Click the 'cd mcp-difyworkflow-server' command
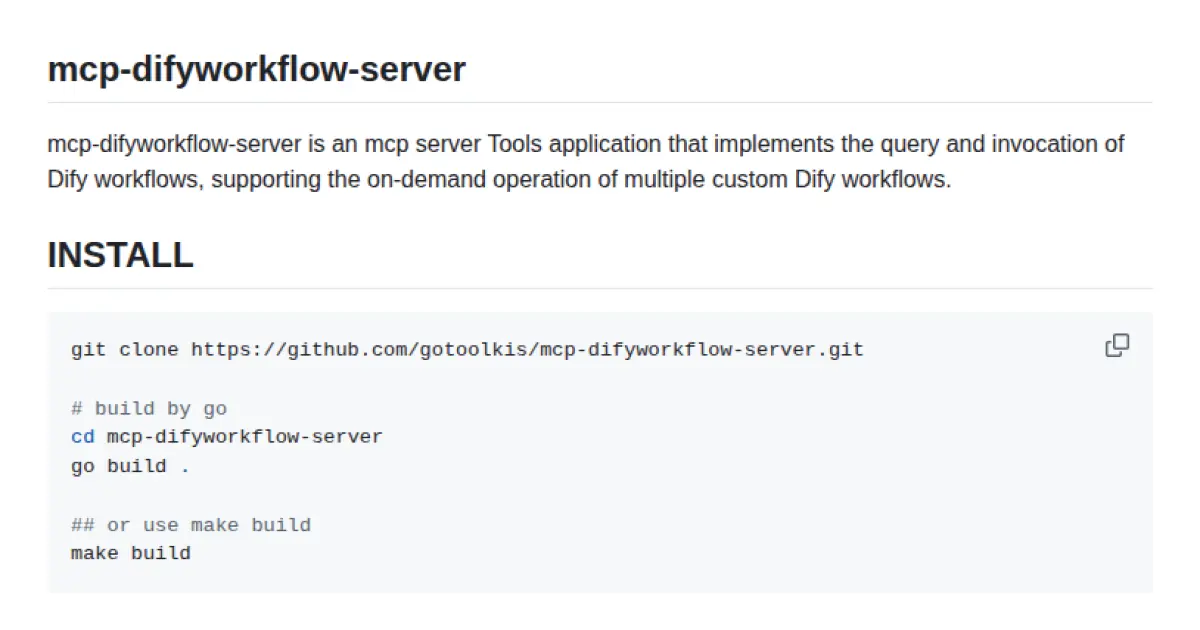The image size is (1200, 630). tap(226, 436)
